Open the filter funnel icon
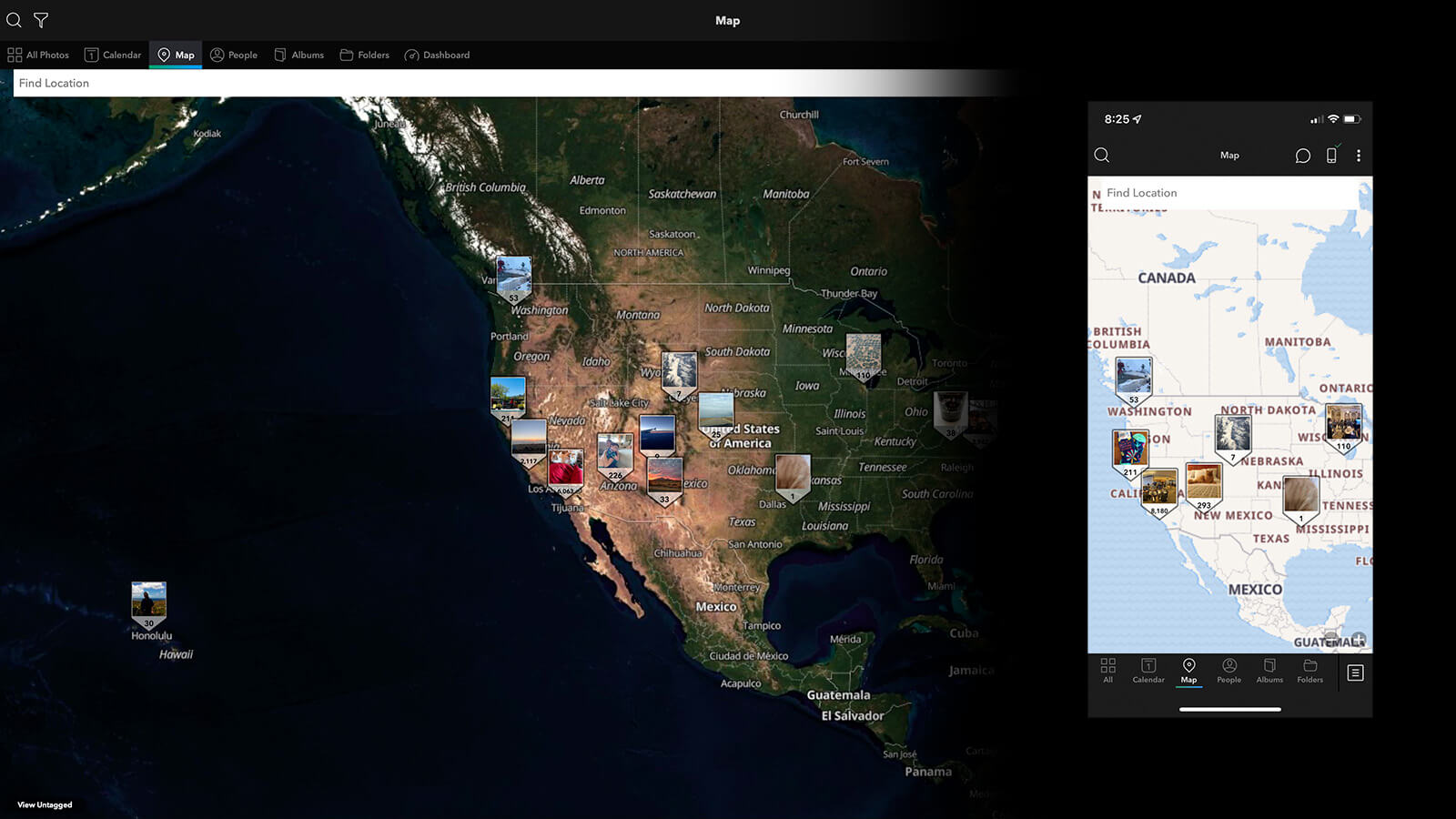This screenshot has width=1456, height=819. (x=41, y=20)
